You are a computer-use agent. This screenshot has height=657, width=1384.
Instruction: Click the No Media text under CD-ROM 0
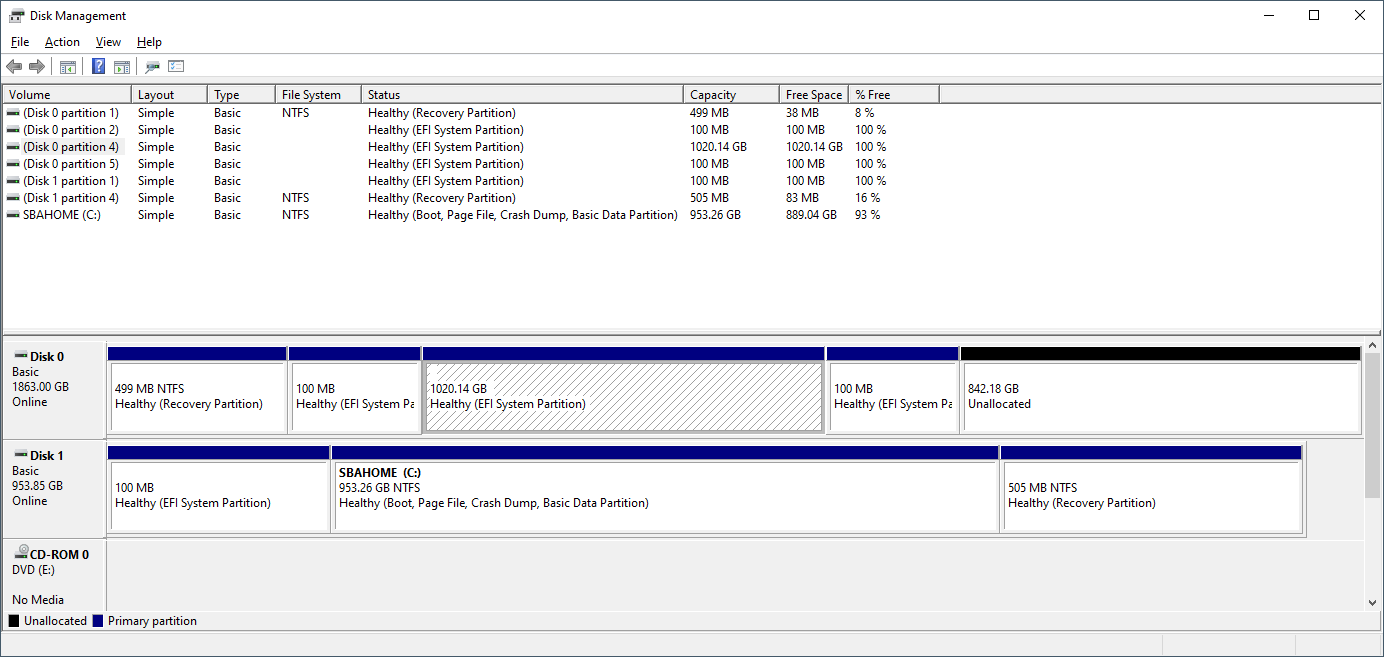(x=38, y=600)
